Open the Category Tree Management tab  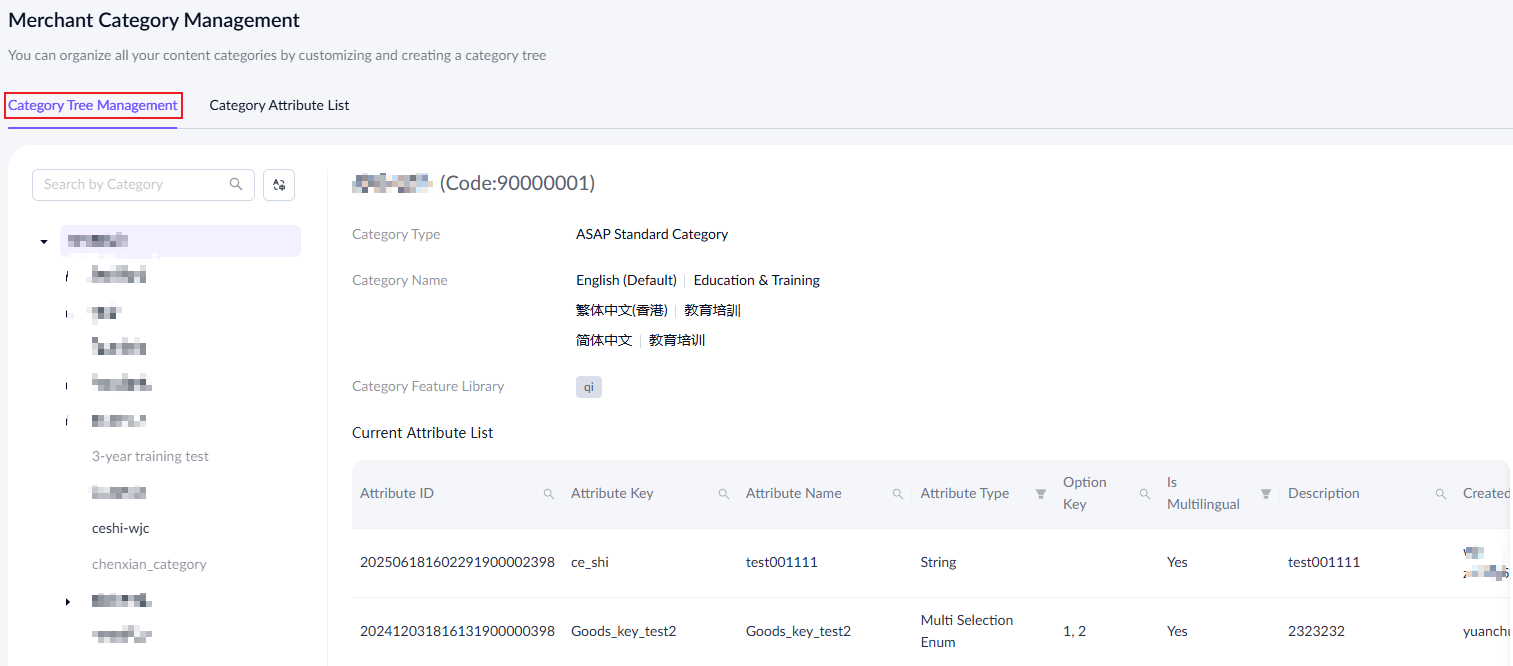pyautogui.click(x=93, y=105)
